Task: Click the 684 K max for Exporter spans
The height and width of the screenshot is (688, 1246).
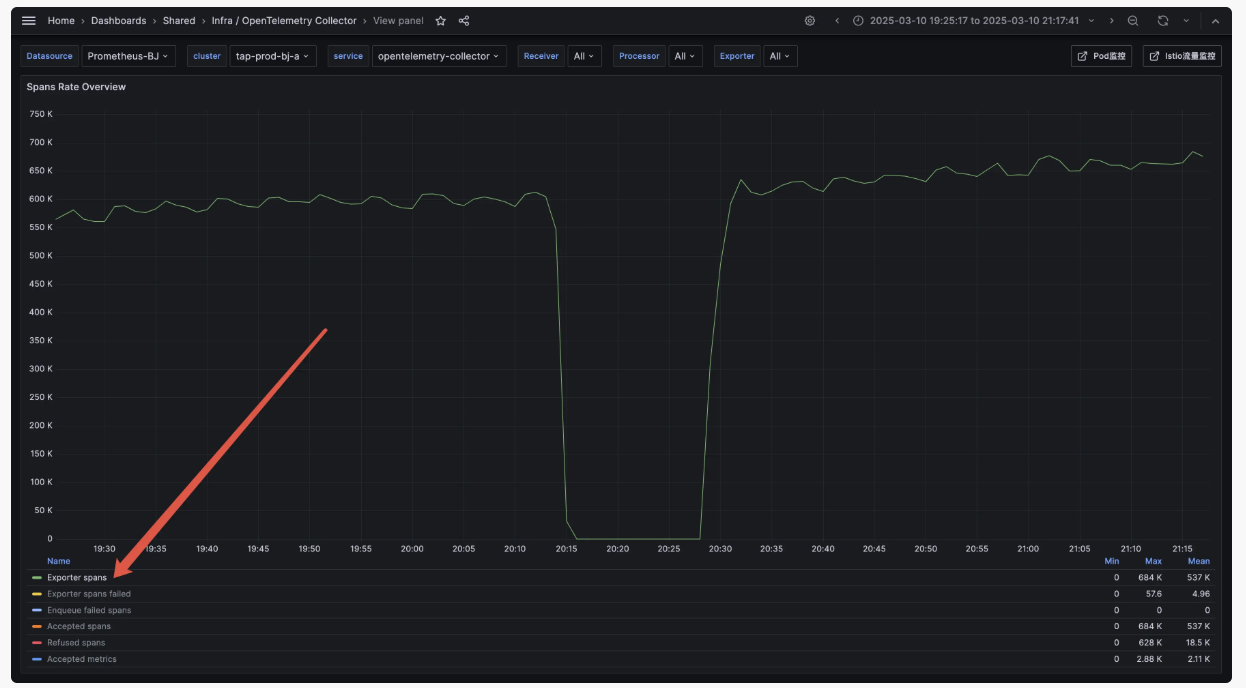Action: click(1150, 578)
